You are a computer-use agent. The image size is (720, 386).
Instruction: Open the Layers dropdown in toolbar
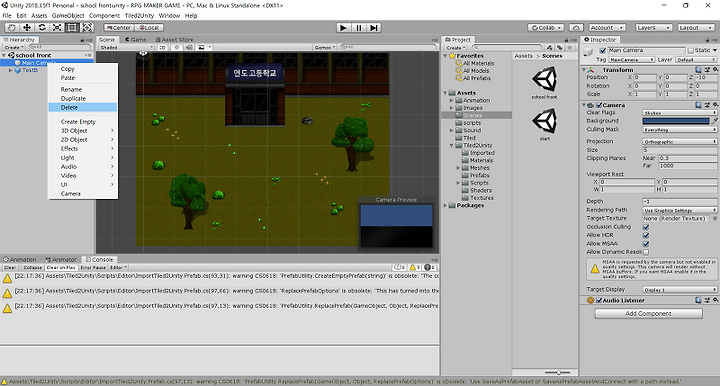654,28
